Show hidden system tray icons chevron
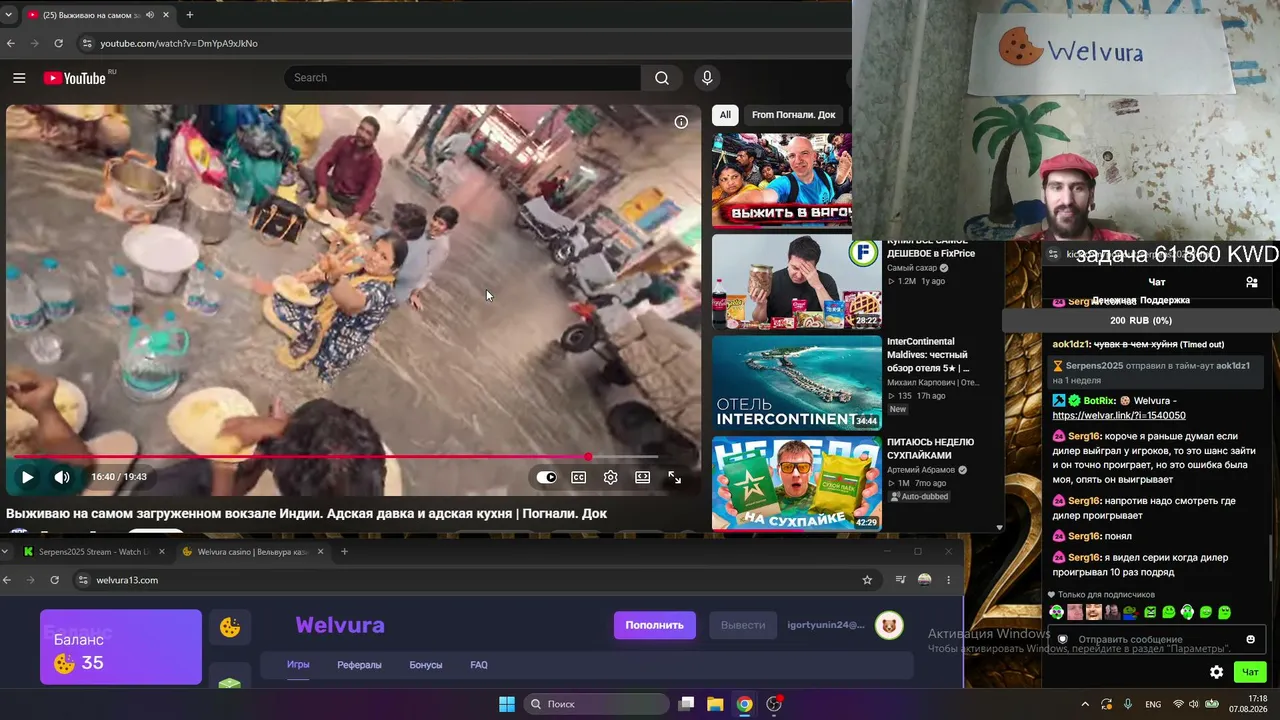The height and width of the screenshot is (720, 1280). (1085, 704)
